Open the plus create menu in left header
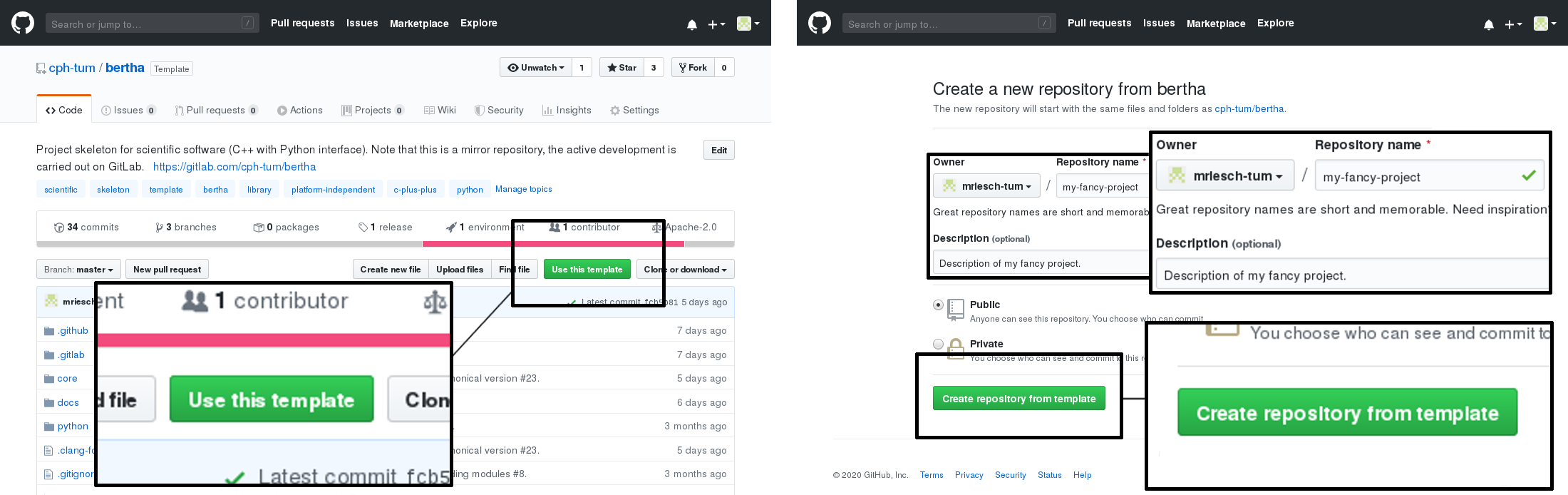This screenshot has width=1568, height=495. (x=716, y=24)
